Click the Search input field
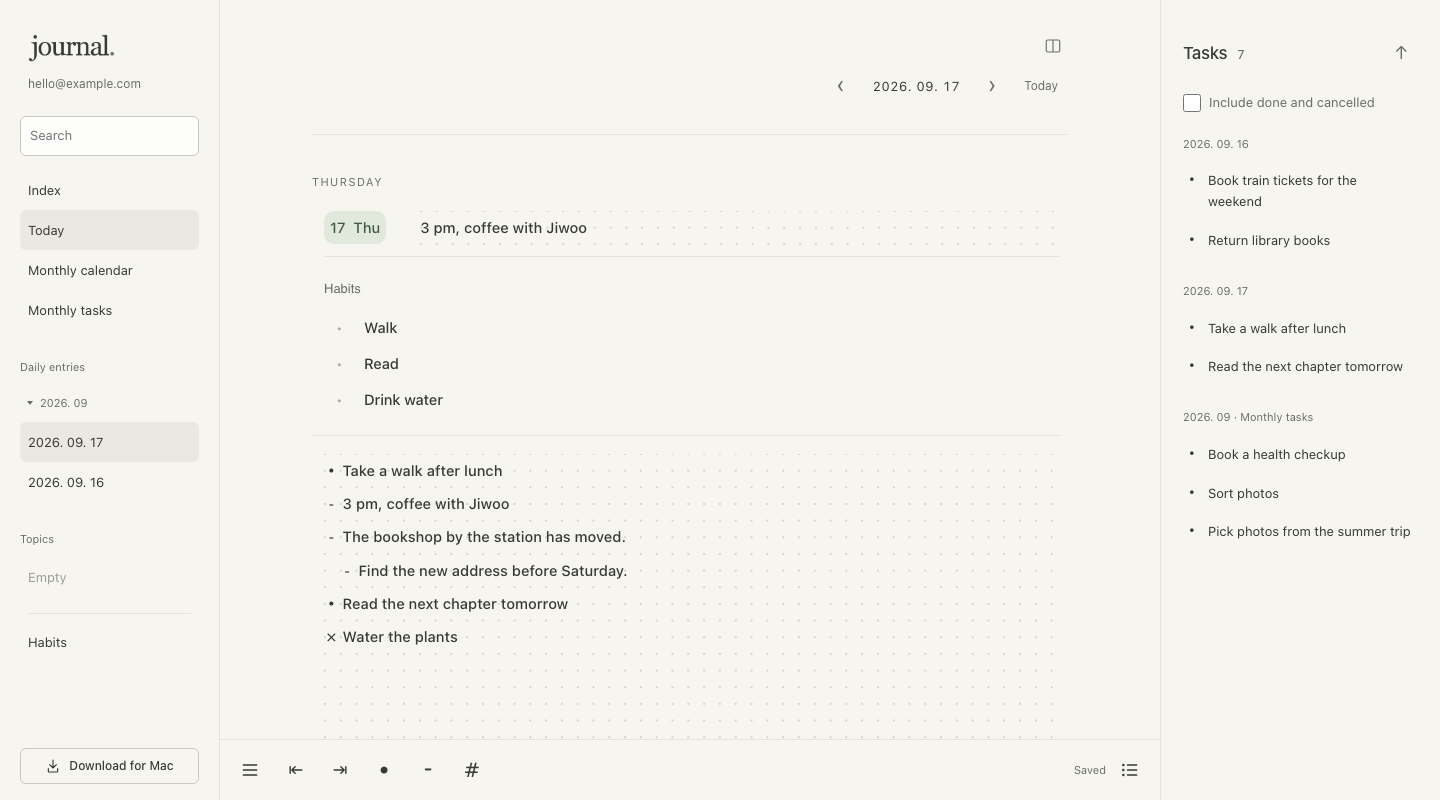Image resolution: width=1440 pixels, height=800 pixels. tap(109, 136)
